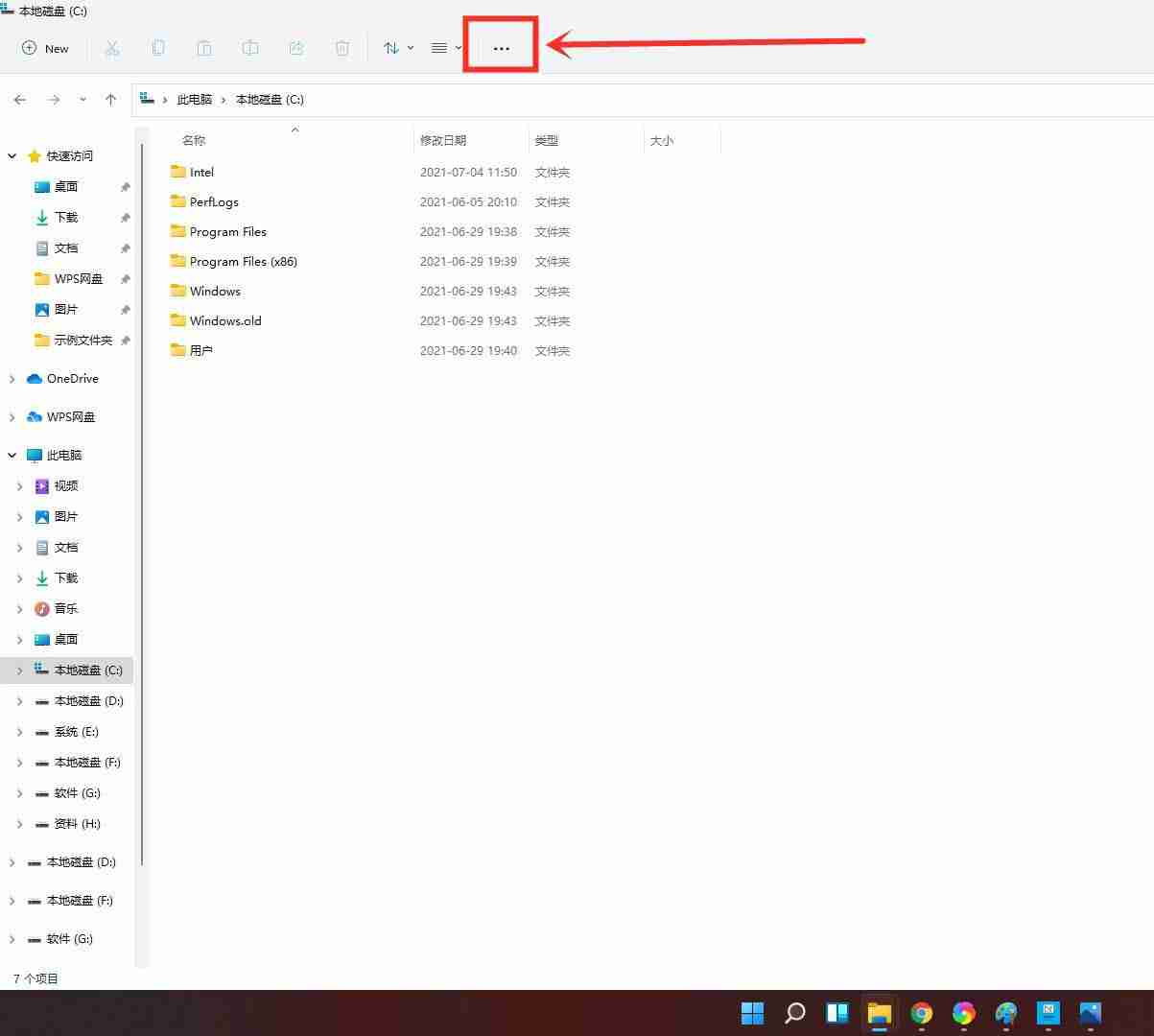Select the Paste icon in the toolbar
This screenshot has height=1036, width=1154.
(x=204, y=48)
